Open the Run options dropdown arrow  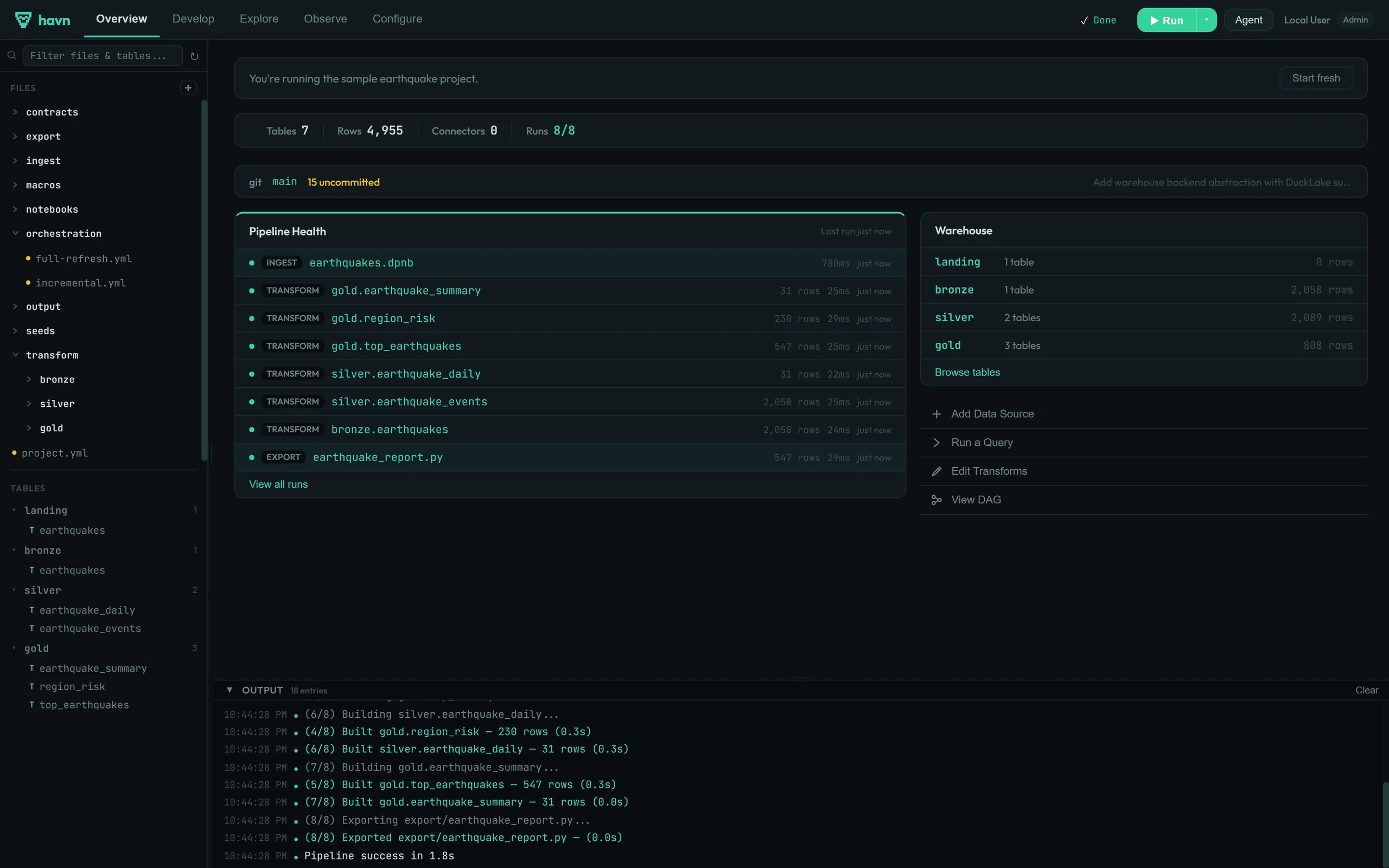(x=1206, y=20)
